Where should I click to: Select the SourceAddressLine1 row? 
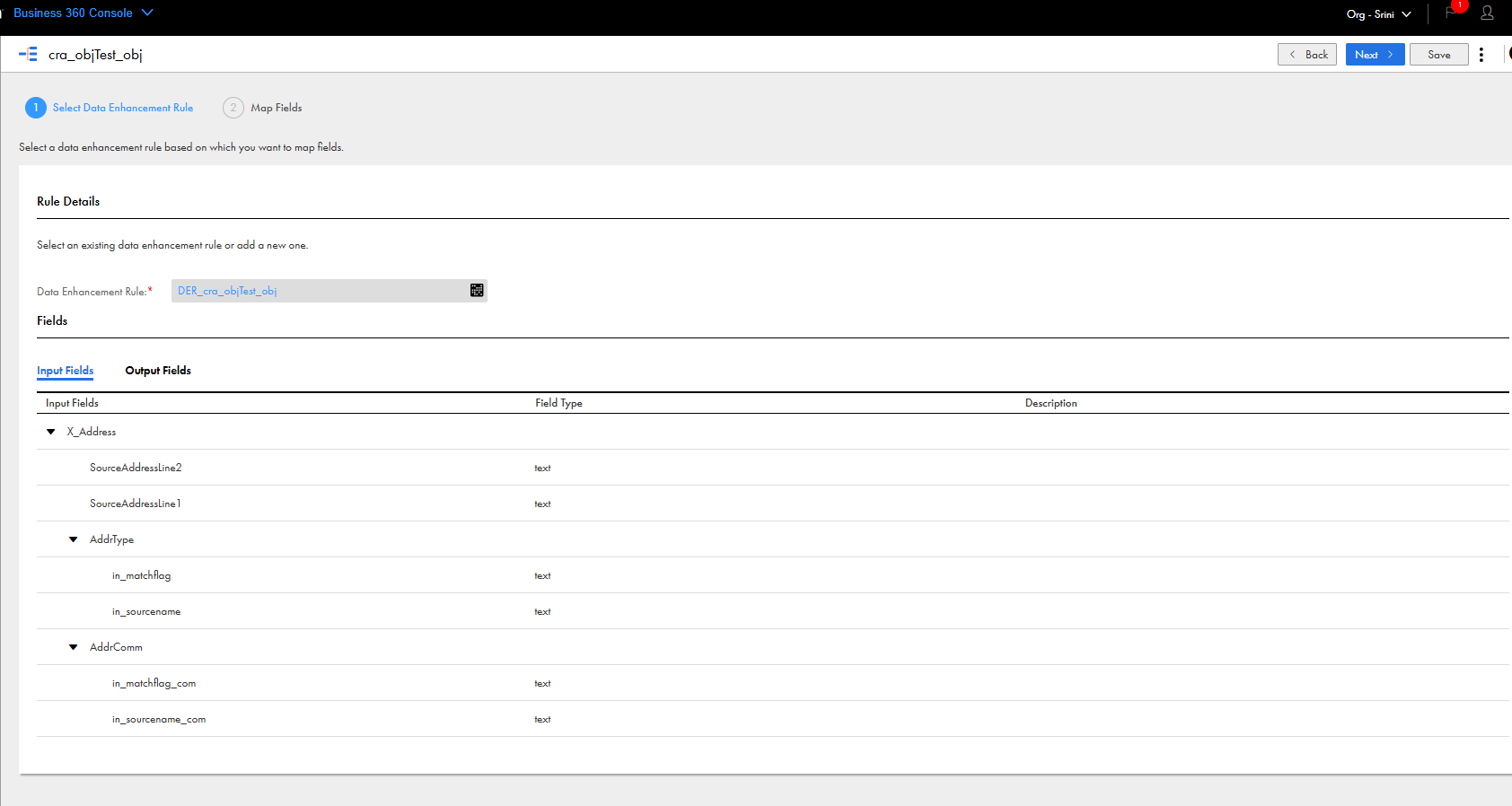pyautogui.click(x=773, y=504)
